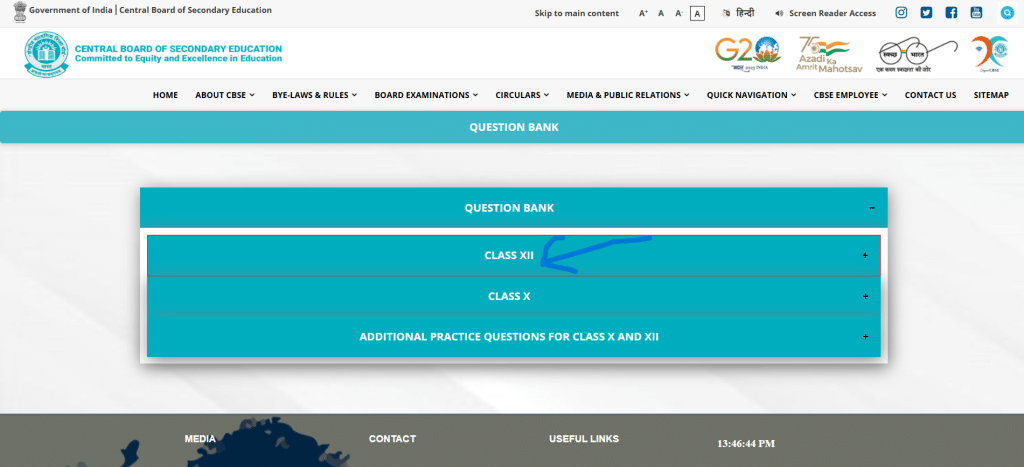Viewport: 1024px width, 467px height.
Task: Open the CBSE Twitter page icon
Action: point(926,12)
